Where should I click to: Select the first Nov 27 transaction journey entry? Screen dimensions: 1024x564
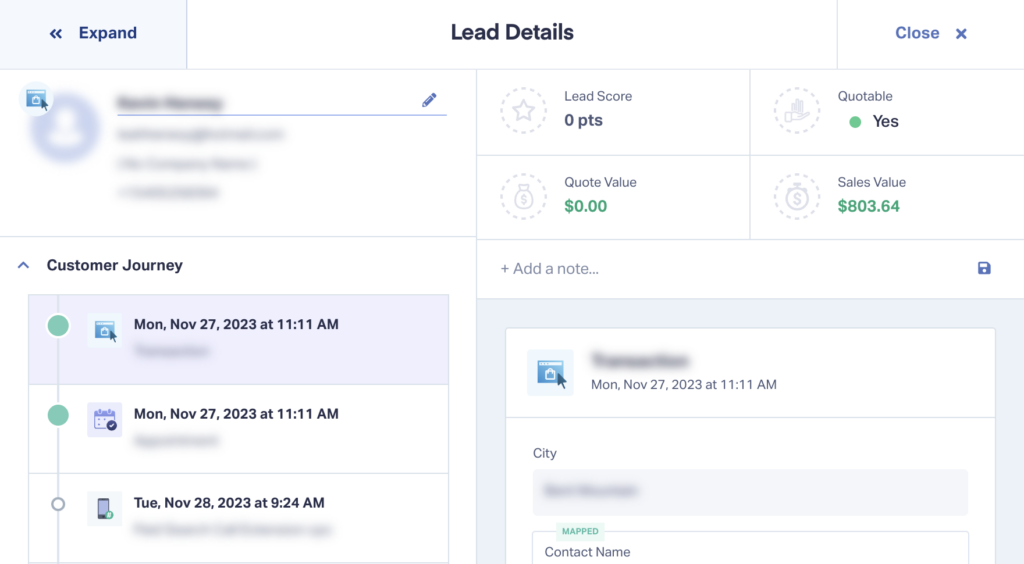[x=239, y=339]
